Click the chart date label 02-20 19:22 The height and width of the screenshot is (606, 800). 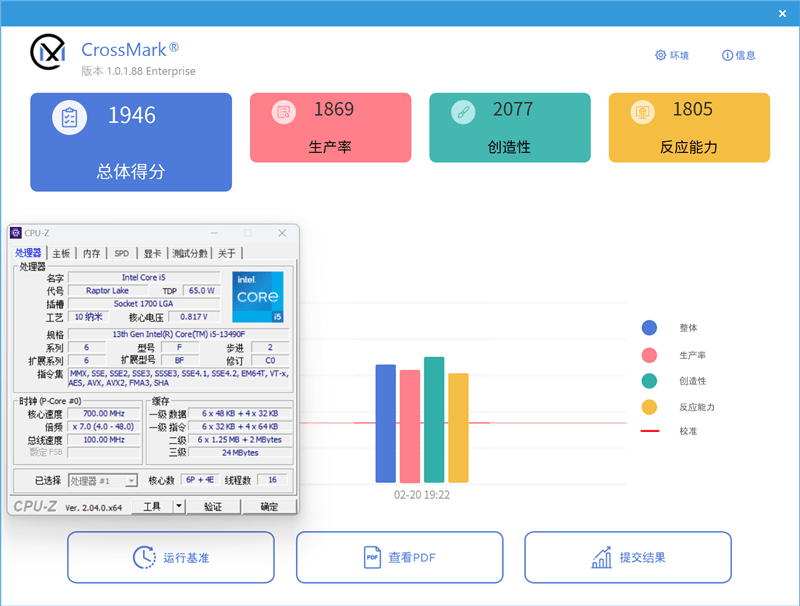(422, 495)
